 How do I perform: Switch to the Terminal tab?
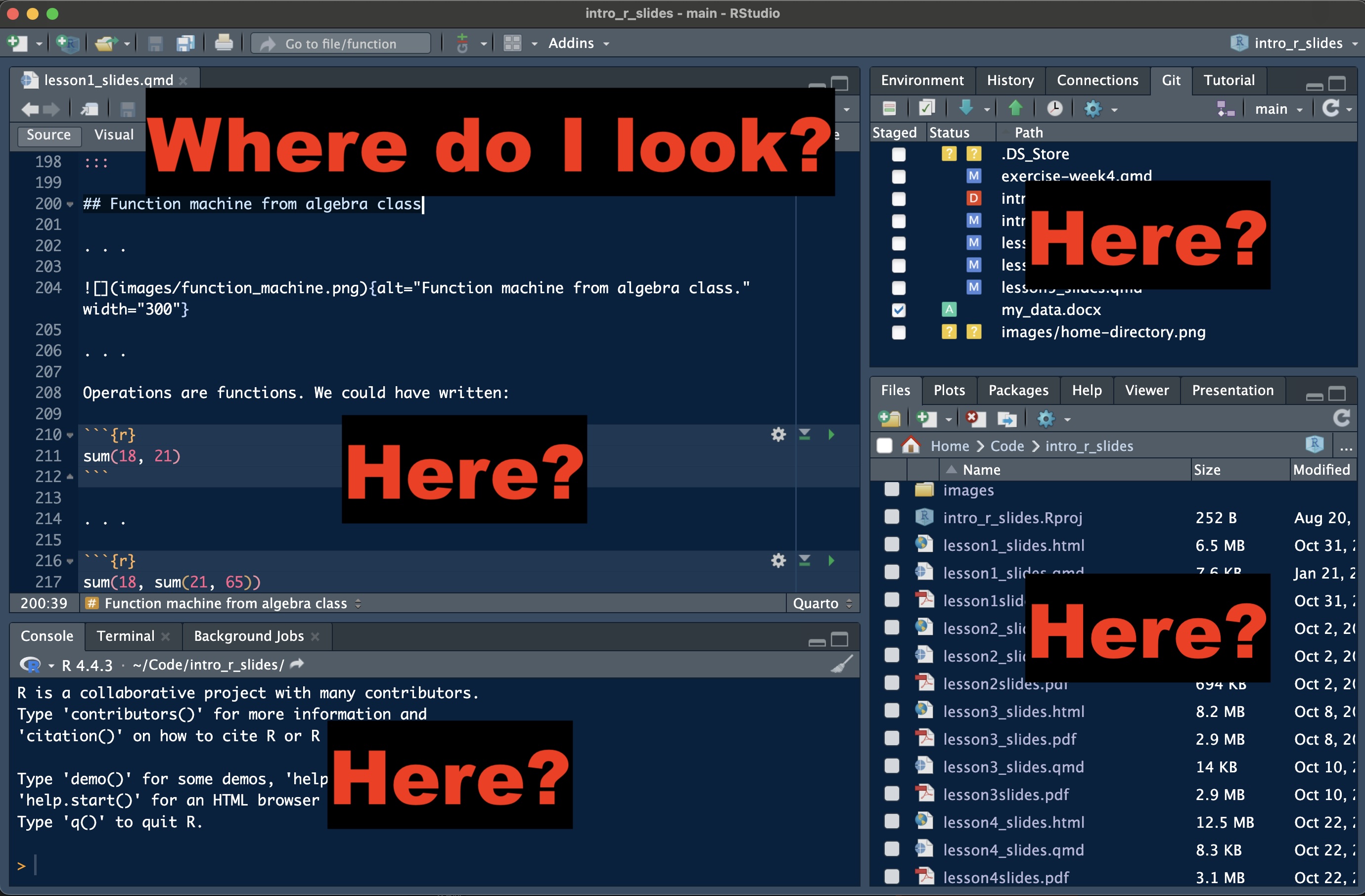point(125,636)
